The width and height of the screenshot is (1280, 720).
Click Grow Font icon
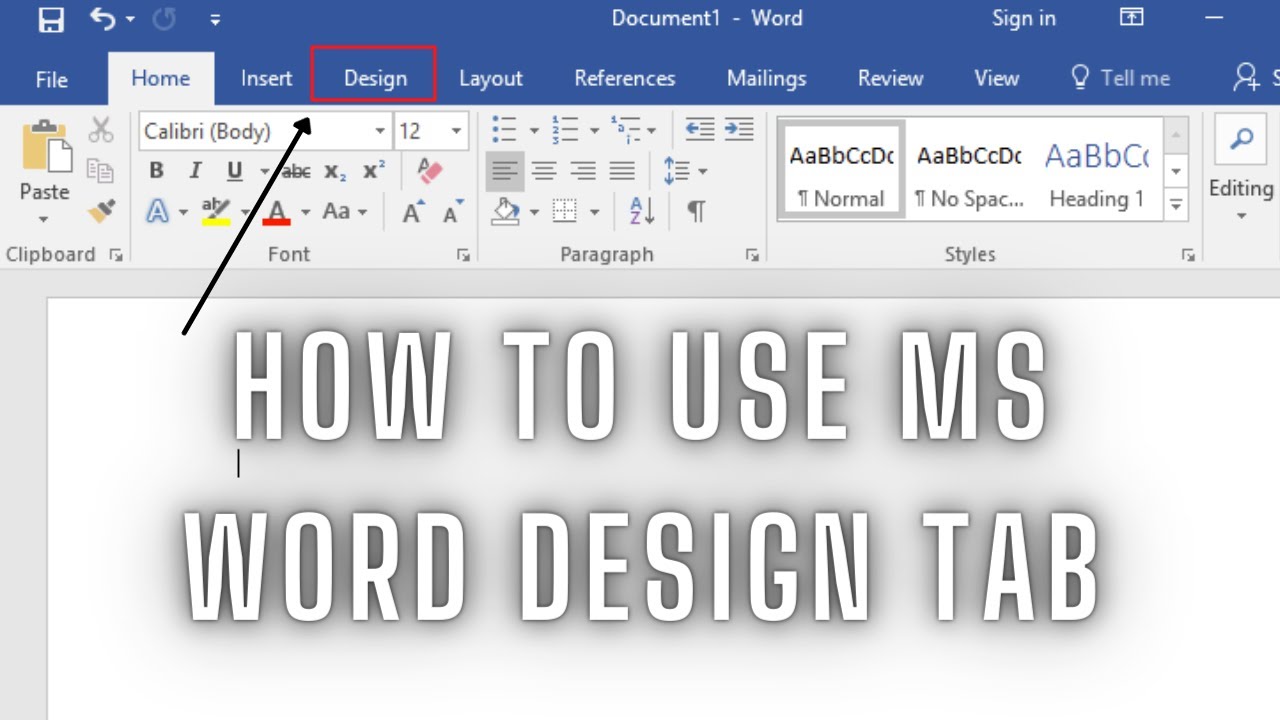(x=414, y=212)
